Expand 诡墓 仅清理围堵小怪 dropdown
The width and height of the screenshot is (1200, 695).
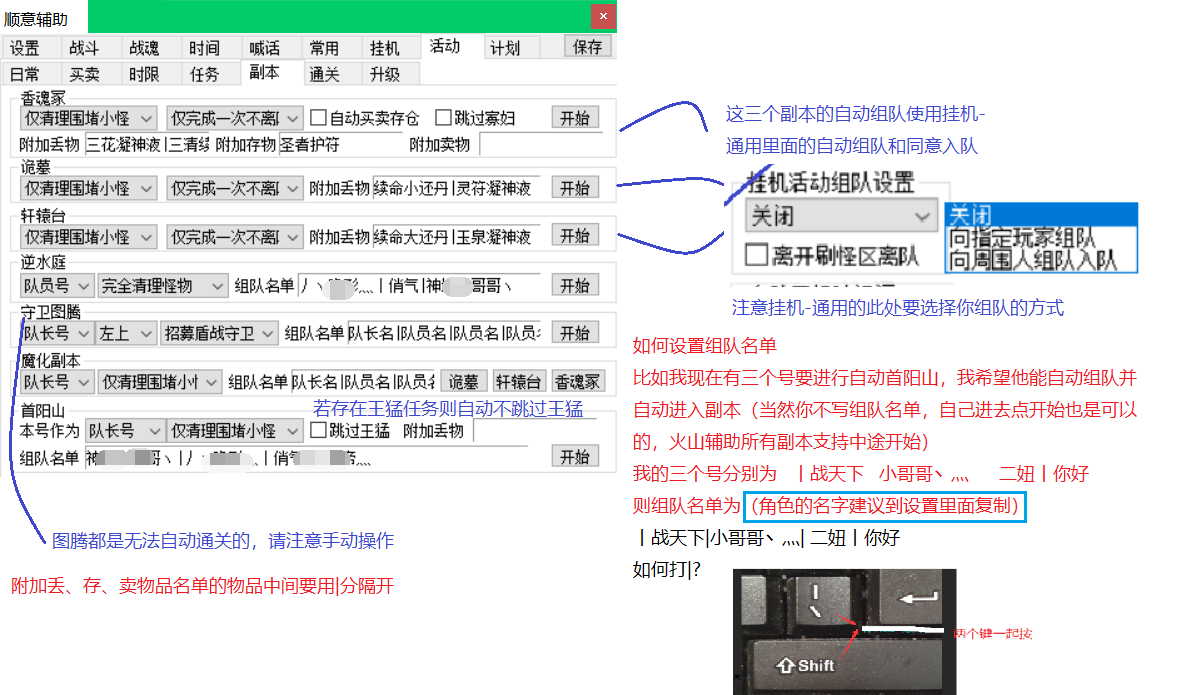[89, 187]
